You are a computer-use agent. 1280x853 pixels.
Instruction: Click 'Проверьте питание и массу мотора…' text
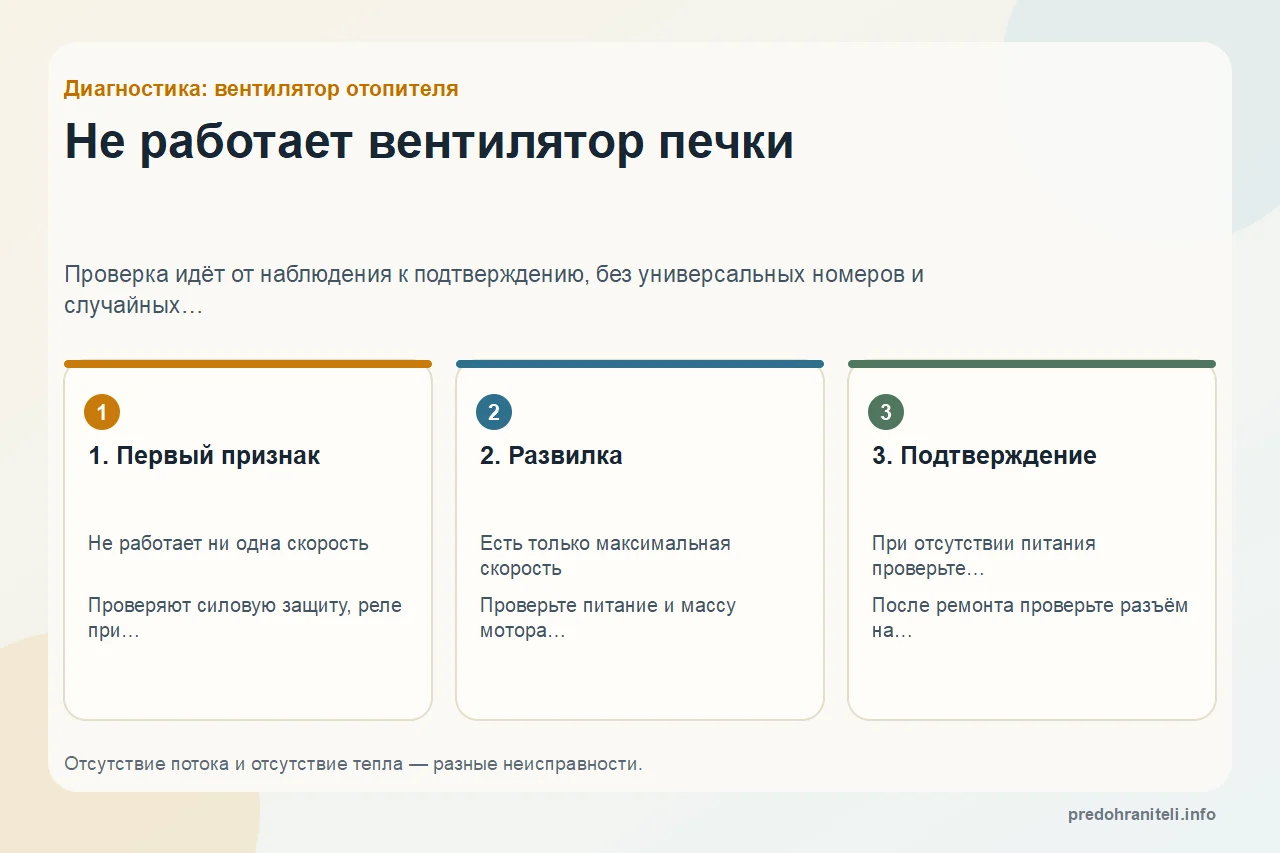click(x=608, y=618)
